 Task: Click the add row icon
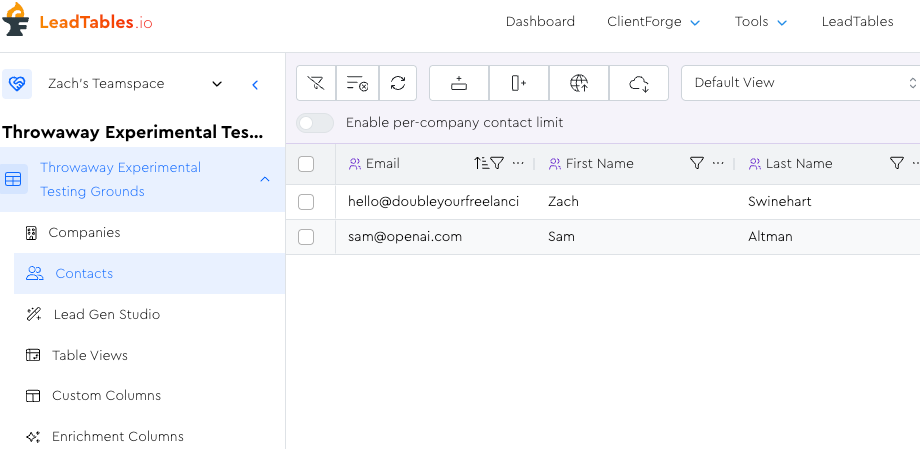point(459,84)
